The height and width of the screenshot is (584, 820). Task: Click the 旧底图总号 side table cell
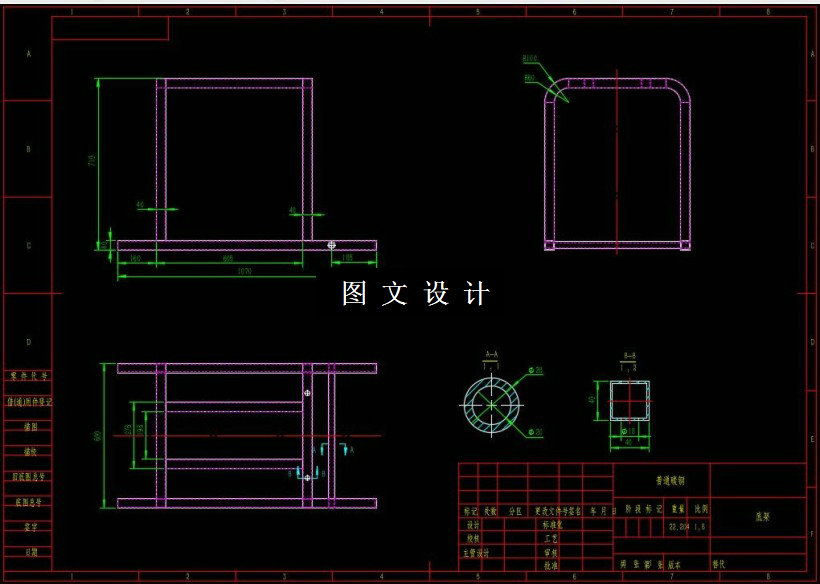[x=29, y=476]
